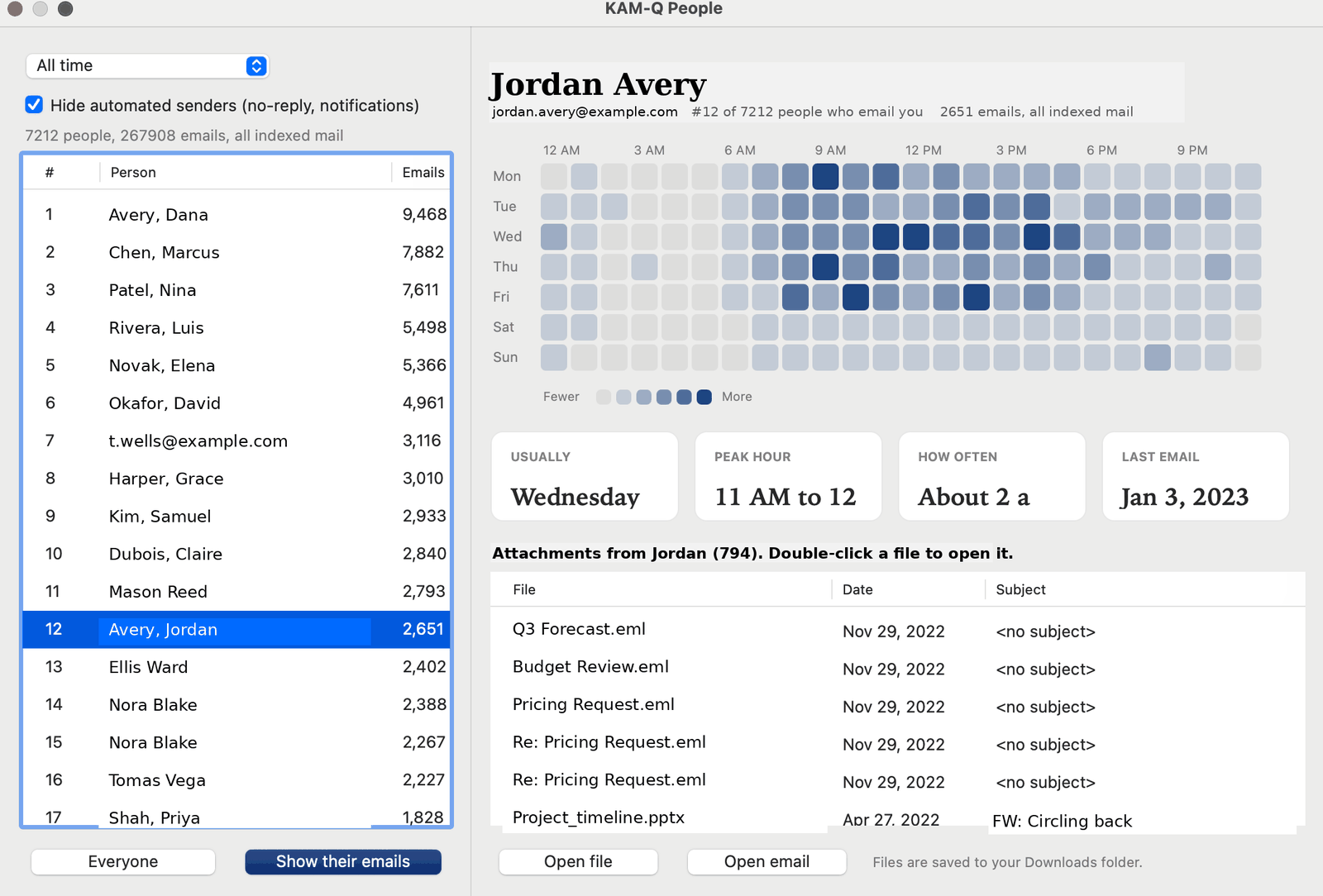Click the How Often stat card
Image resolution: width=1323 pixels, height=896 pixels.
[x=991, y=476]
